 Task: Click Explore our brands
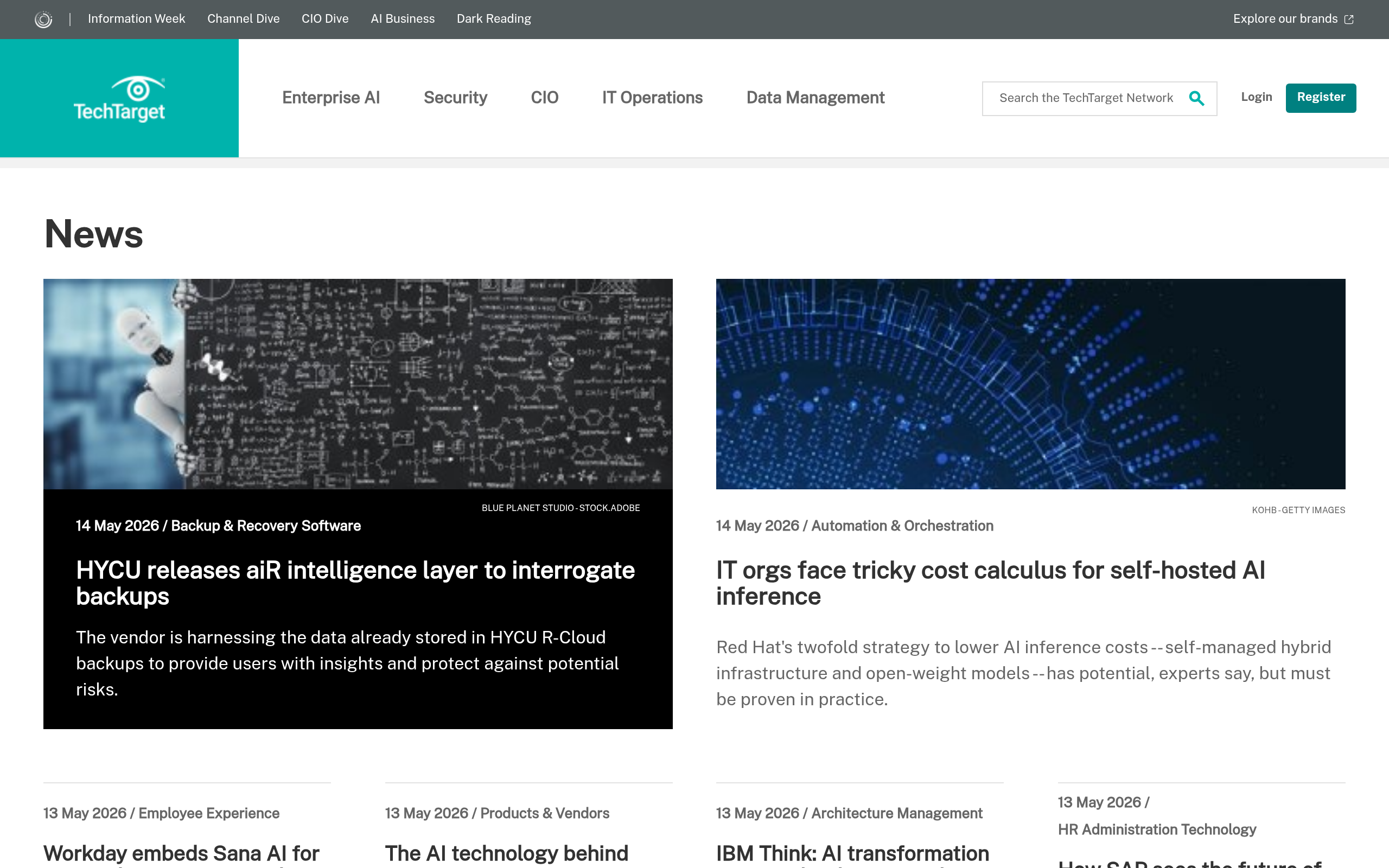point(1285,19)
